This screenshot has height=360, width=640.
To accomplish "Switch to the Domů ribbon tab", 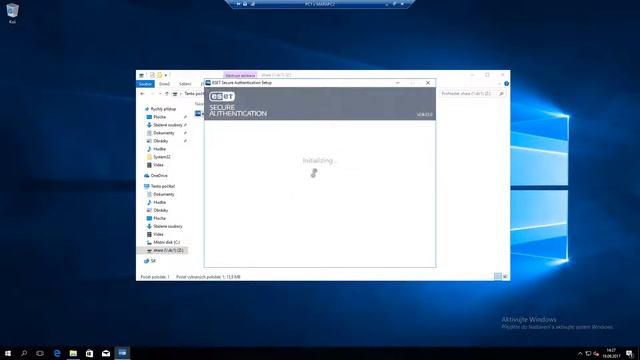I will 164,84.
